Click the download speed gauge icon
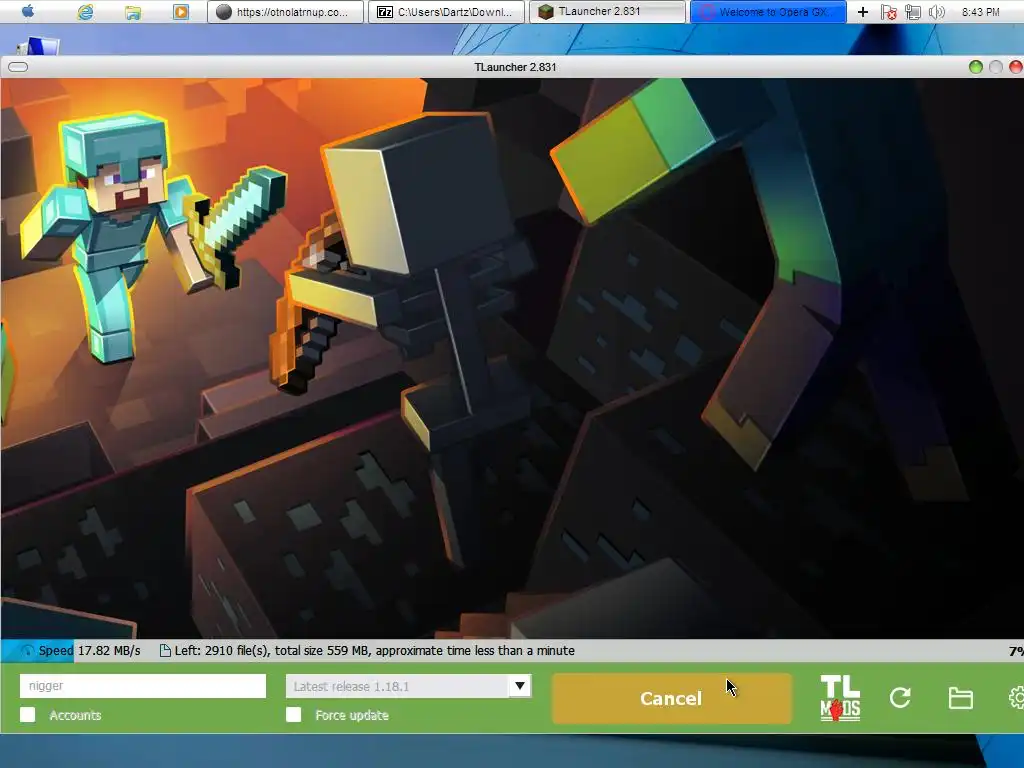The height and width of the screenshot is (768, 1024). click(x=27, y=650)
